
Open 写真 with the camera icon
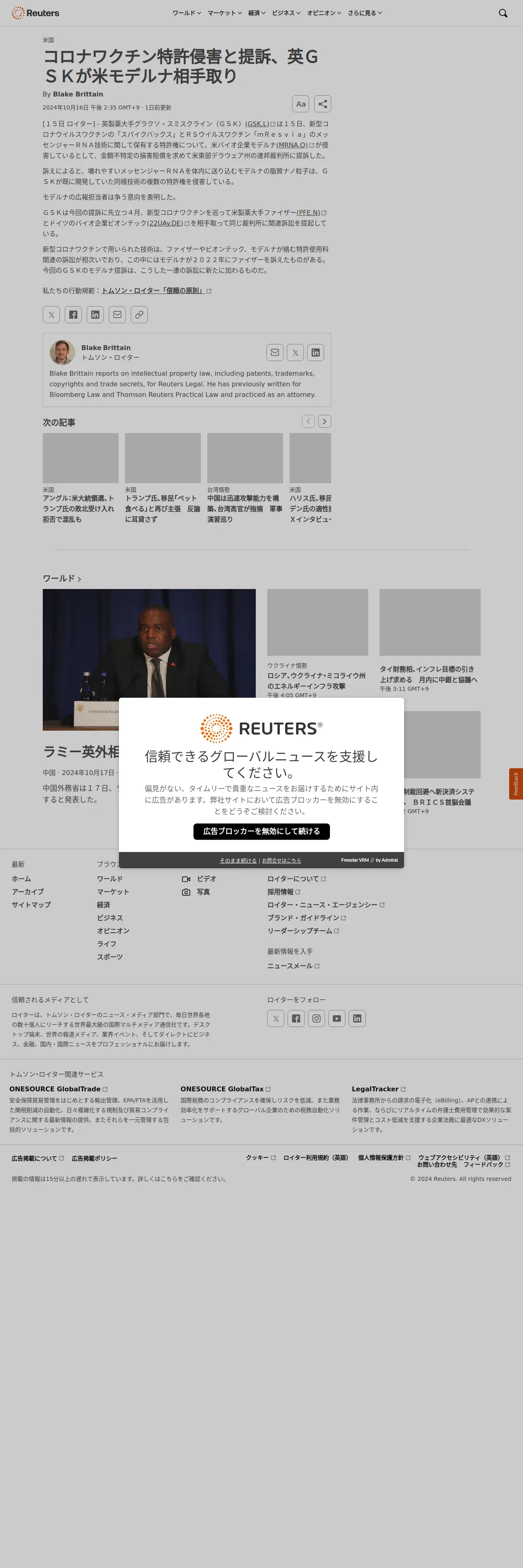(x=196, y=892)
